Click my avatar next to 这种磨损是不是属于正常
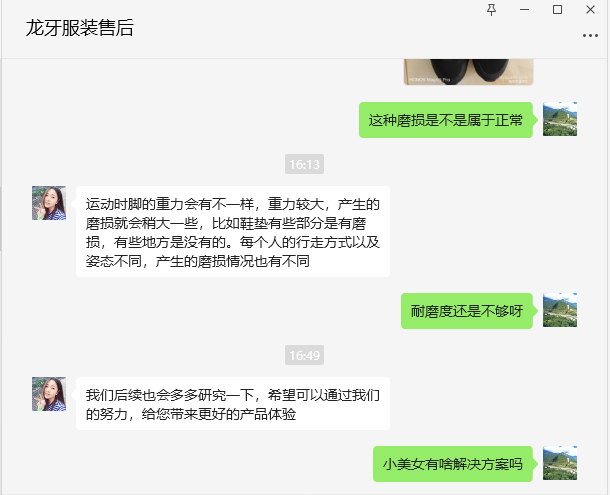This screenshot has height=495, width=610. [x=560, y=119]
